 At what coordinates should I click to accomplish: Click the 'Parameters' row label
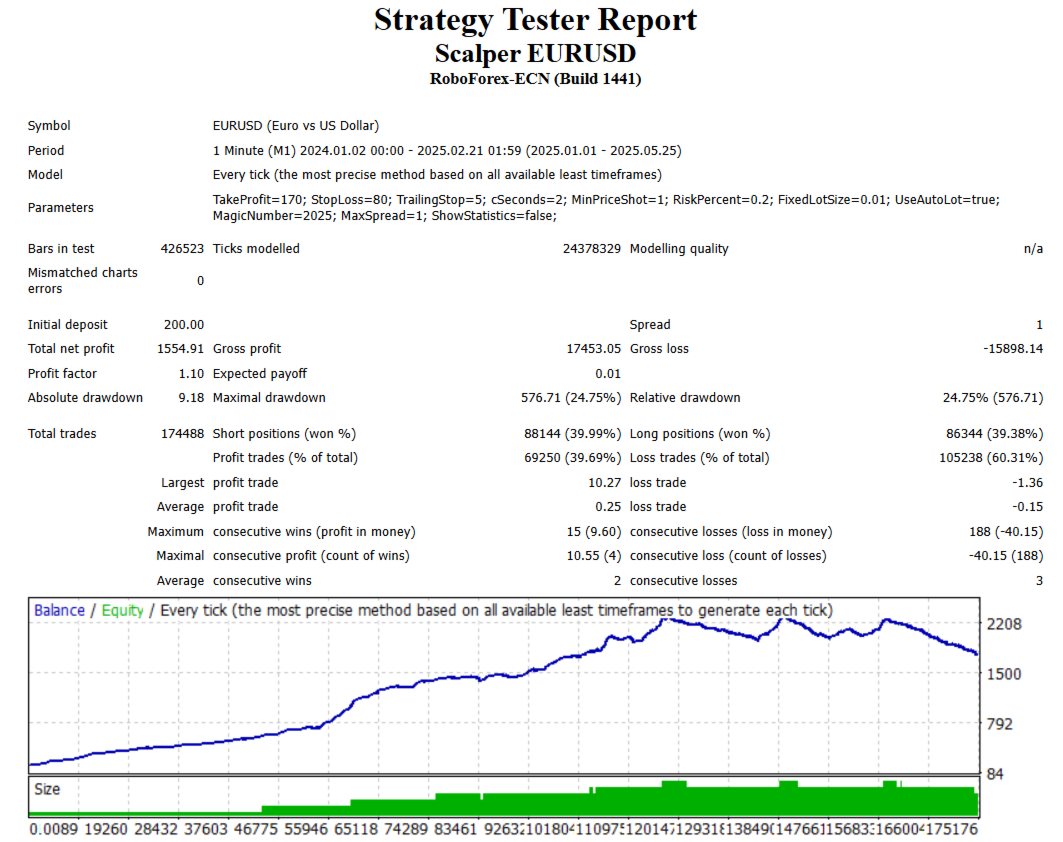(60, 207)
